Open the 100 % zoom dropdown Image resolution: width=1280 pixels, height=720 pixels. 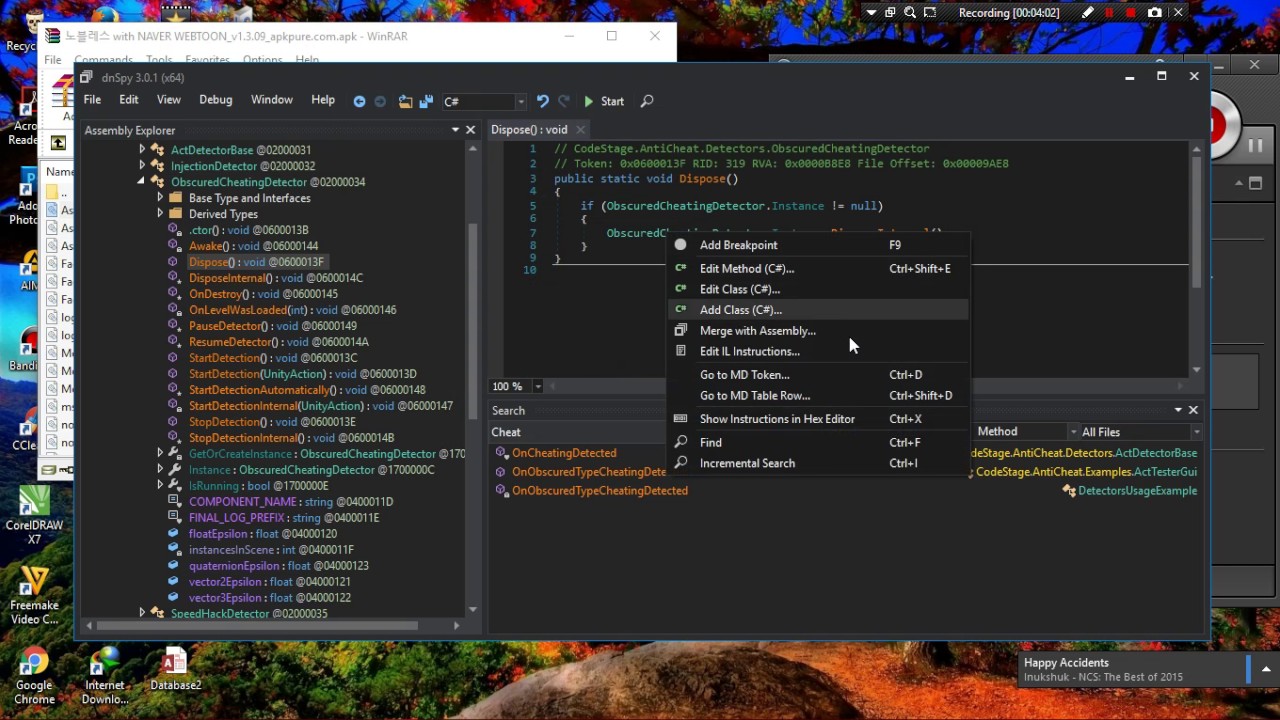coord(537,386)
